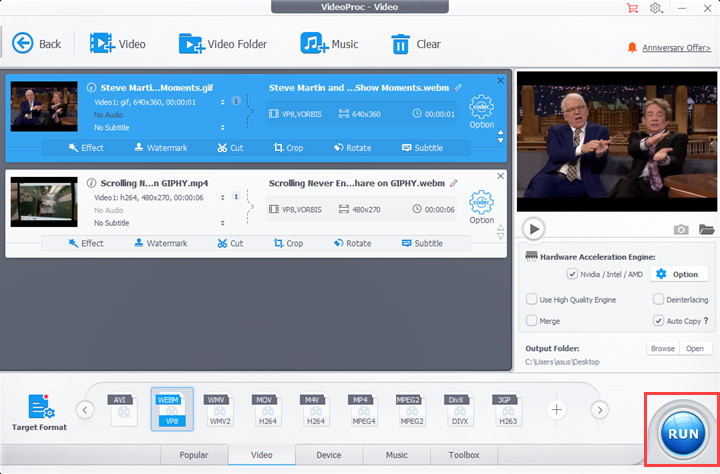Take a snapshot with camera icon
Screen dimensions: 720x474
pyautogui.click(x=681, y=229)
